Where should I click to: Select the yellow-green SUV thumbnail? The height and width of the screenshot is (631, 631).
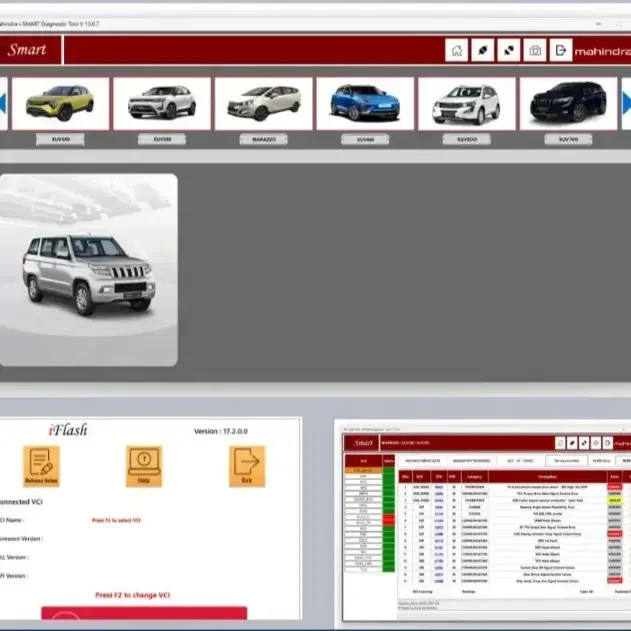point(60,104)
